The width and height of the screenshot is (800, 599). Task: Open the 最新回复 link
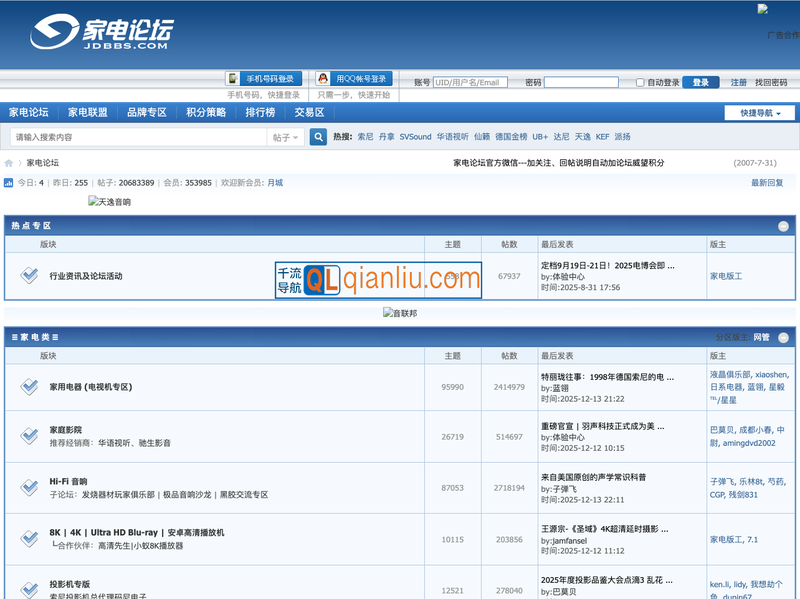[x=767, y=183]
